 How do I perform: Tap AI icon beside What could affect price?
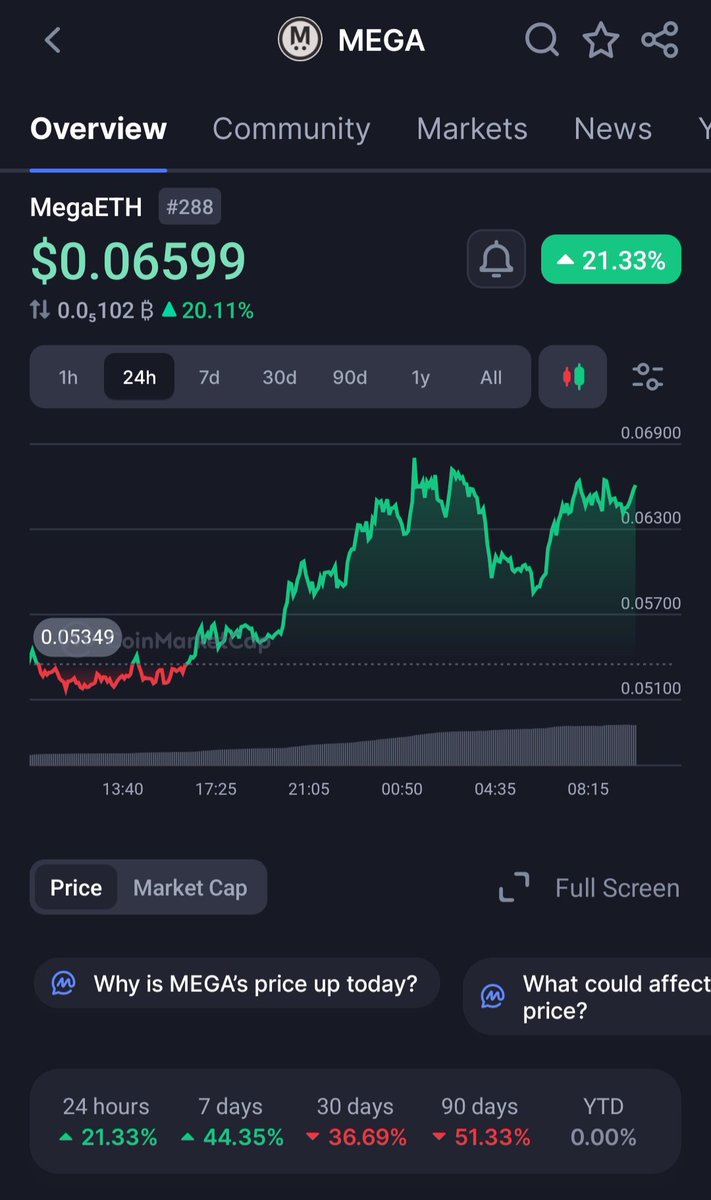click(x=492, y=997)
